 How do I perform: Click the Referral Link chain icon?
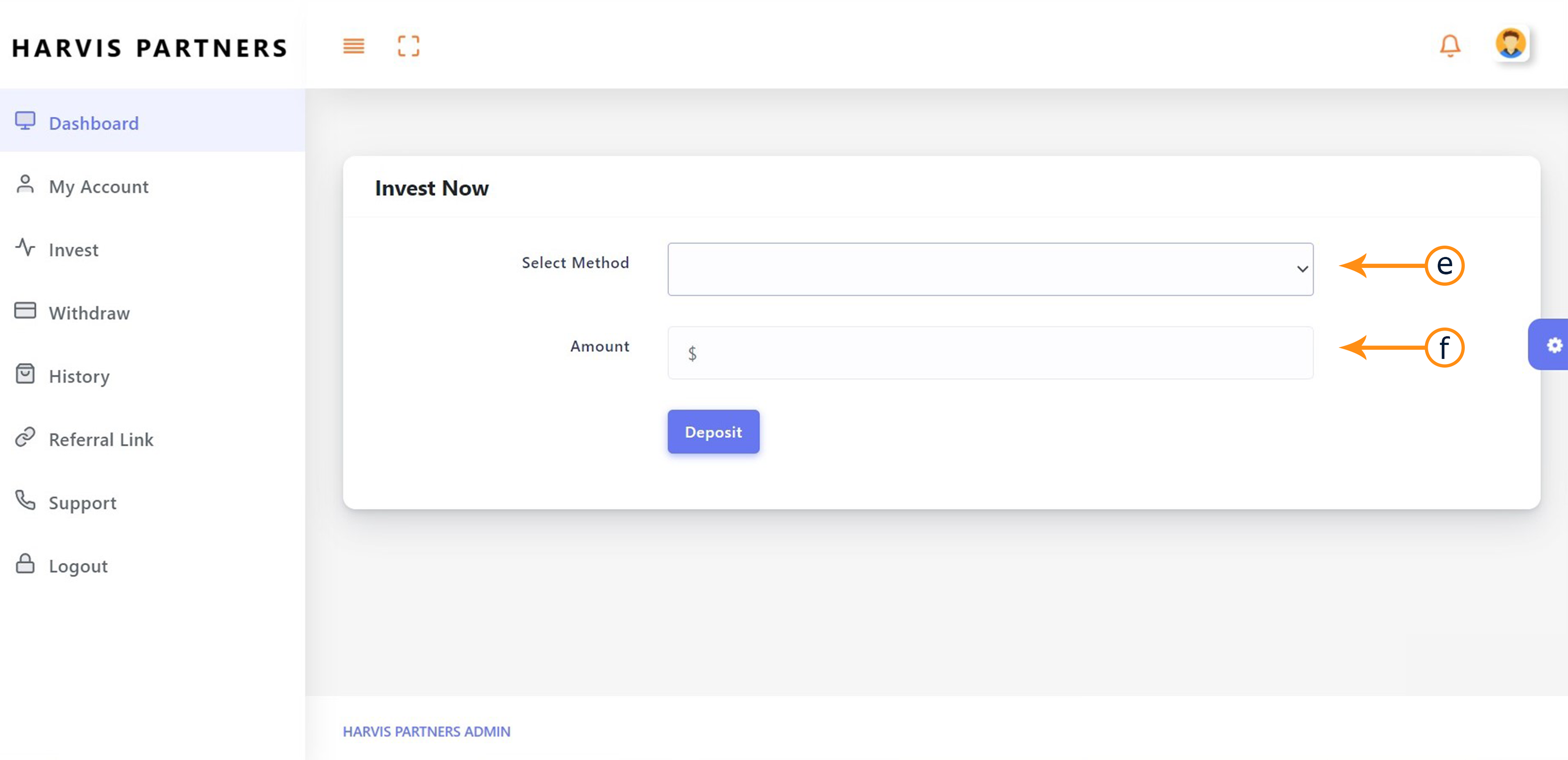(x=25, y=437)
